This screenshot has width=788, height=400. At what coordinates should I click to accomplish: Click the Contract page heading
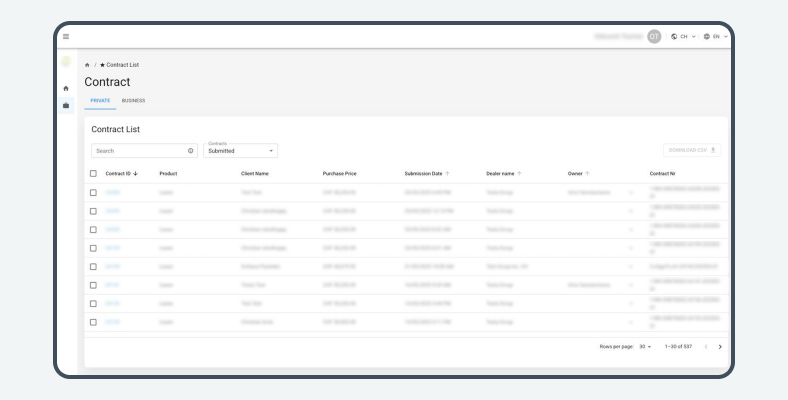coord(107,82)
